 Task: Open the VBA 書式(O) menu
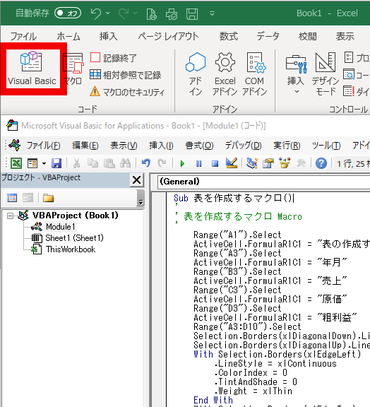click(x=199, y=145)
